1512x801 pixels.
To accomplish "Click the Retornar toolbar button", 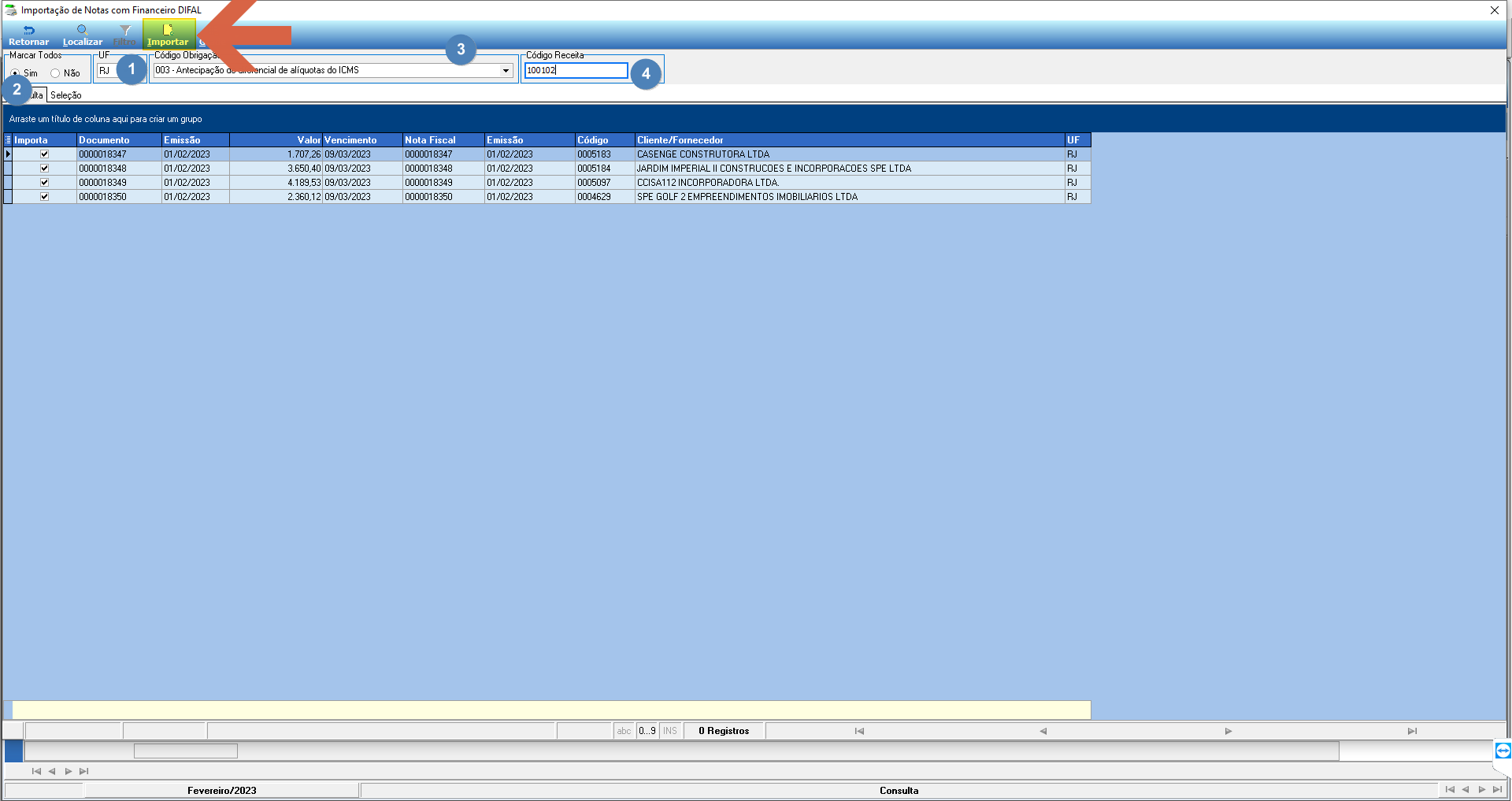I will click(28, 35).
